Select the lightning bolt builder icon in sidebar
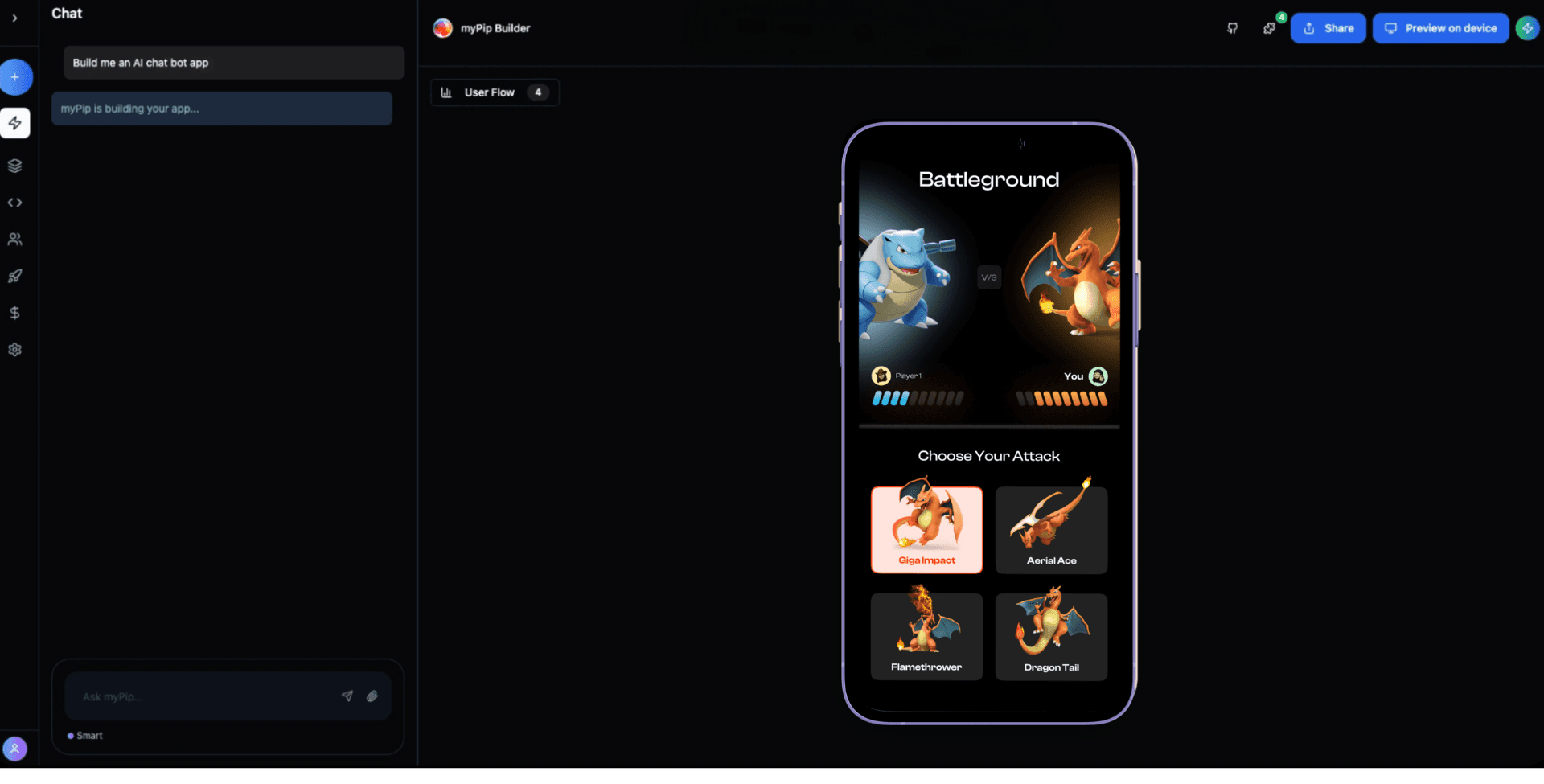This screenshot has width=1544, height=784. click(x=15, y=123)
